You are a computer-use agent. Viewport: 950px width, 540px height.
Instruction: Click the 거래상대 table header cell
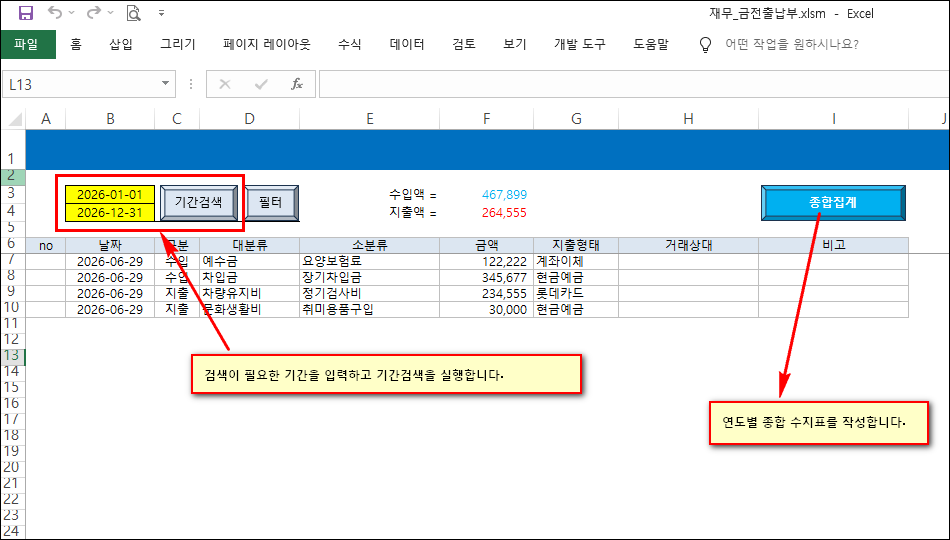point(688,245)
